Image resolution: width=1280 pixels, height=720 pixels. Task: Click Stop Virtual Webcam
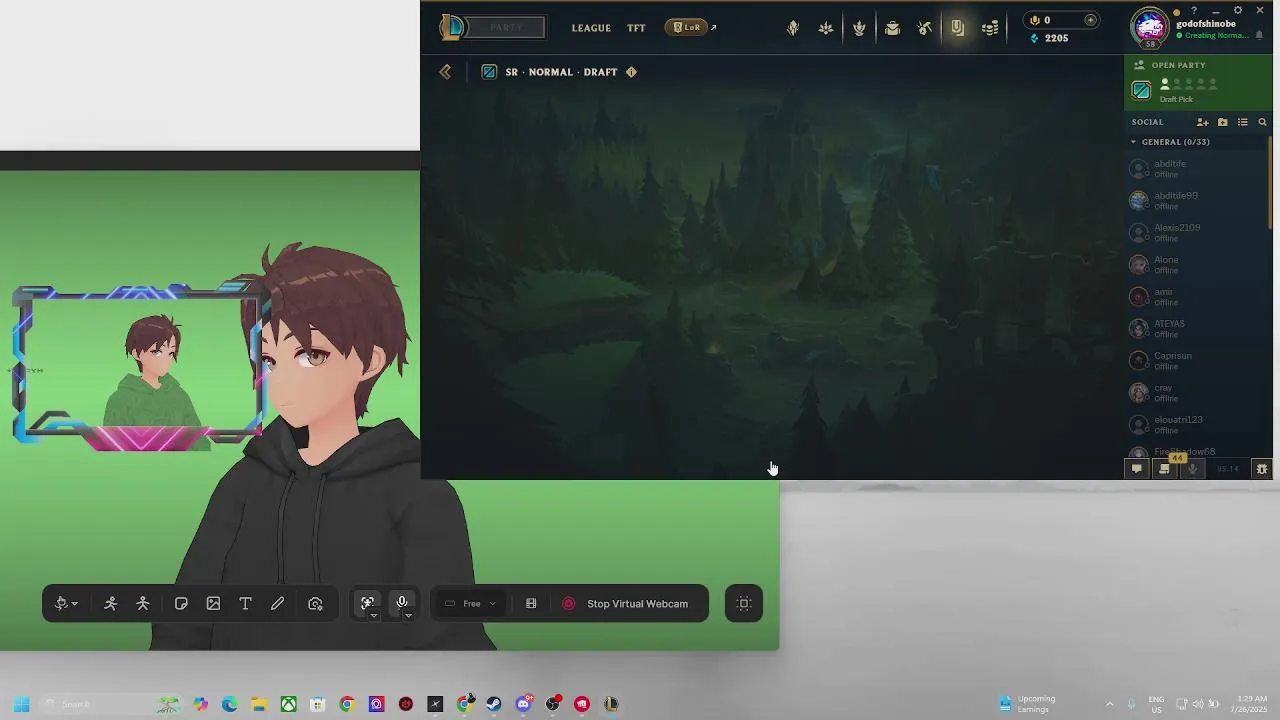pos(626,603)
